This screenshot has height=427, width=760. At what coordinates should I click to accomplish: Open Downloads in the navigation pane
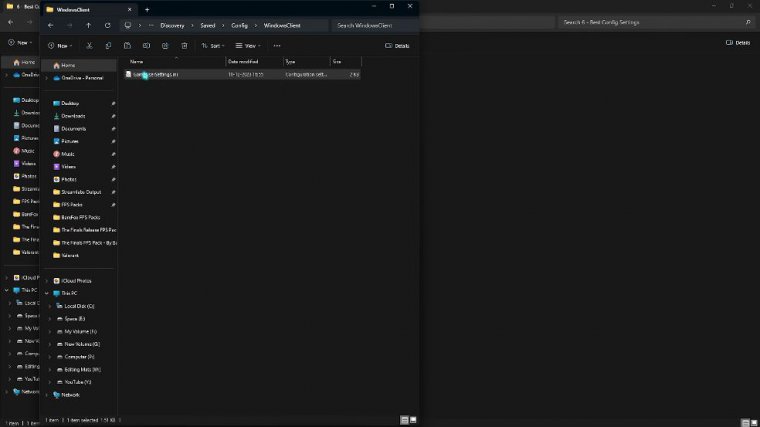click(x=73, y=116)
